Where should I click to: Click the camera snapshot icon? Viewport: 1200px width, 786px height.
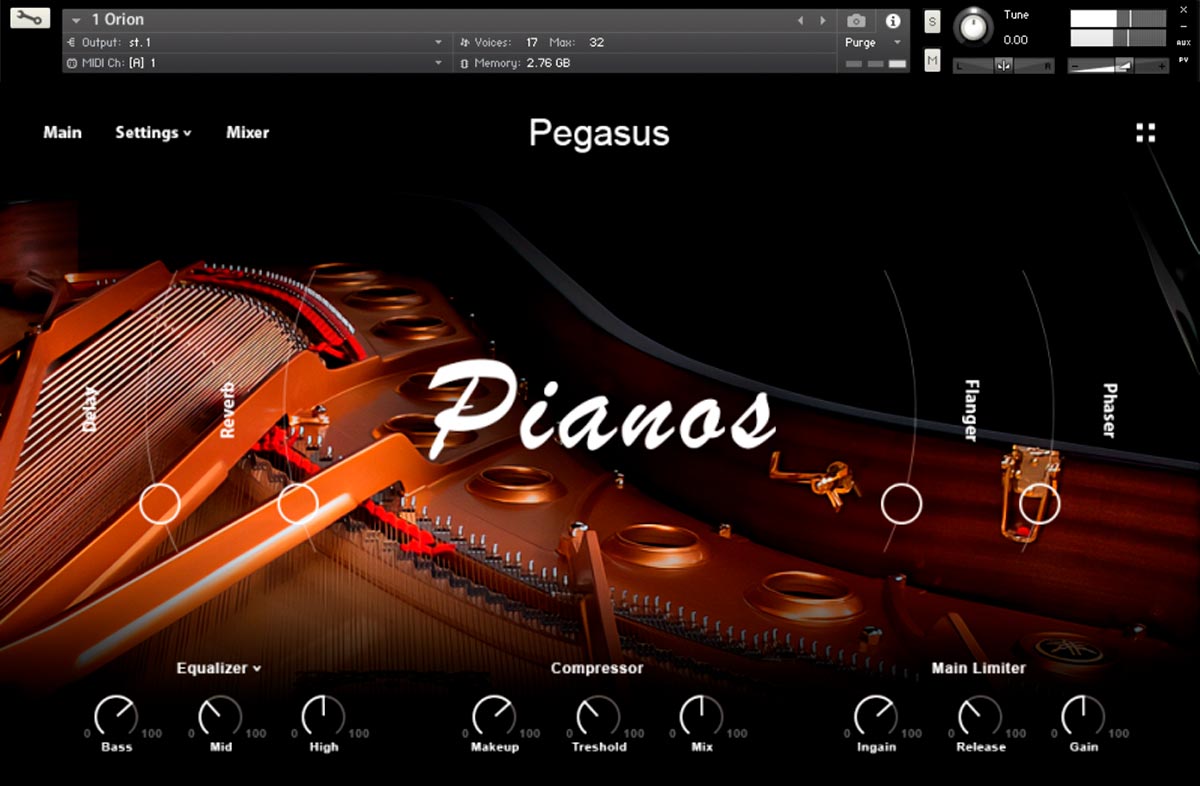pos(856,20)
